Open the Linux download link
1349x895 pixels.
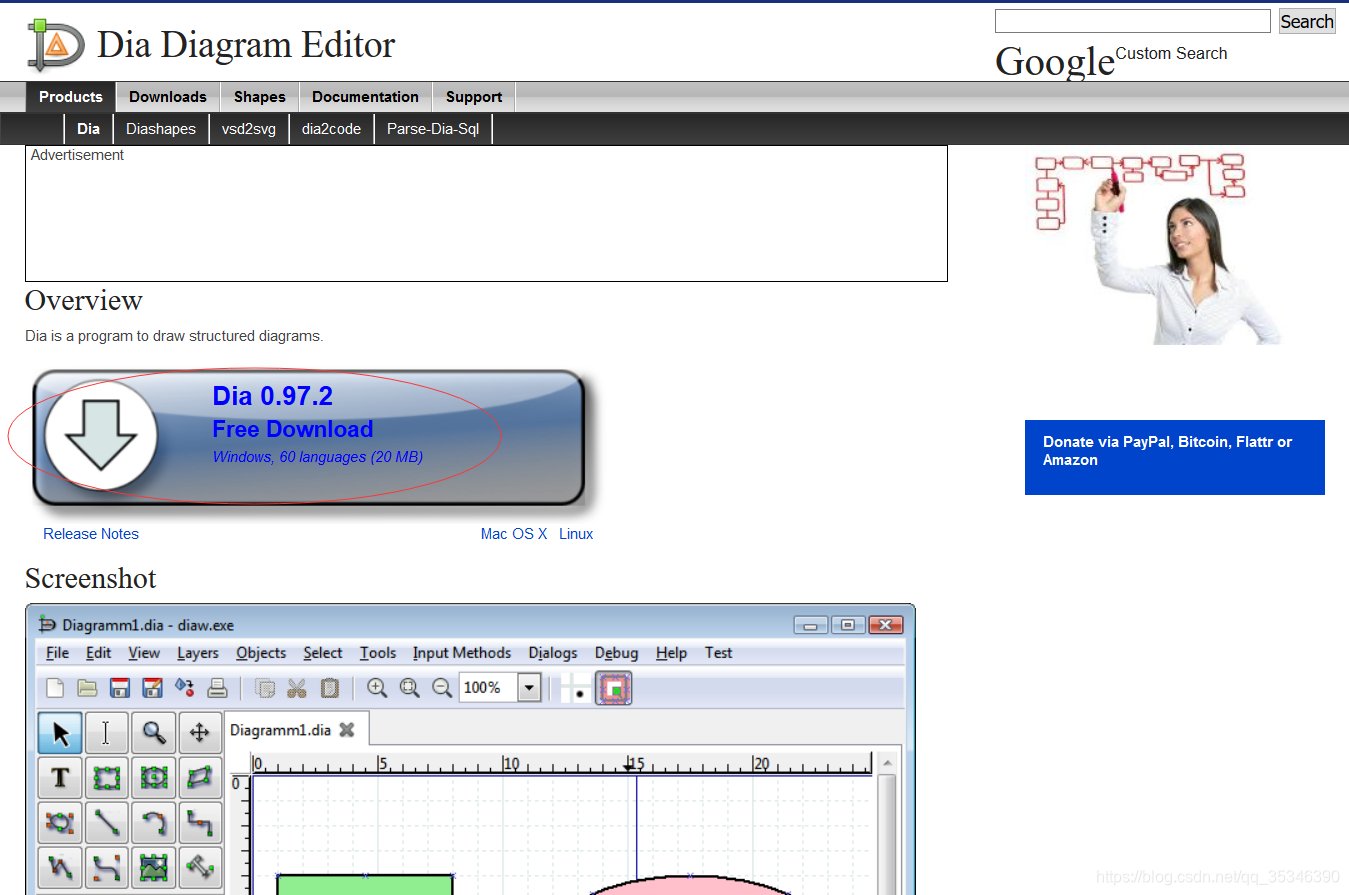[x=576, y=534]
